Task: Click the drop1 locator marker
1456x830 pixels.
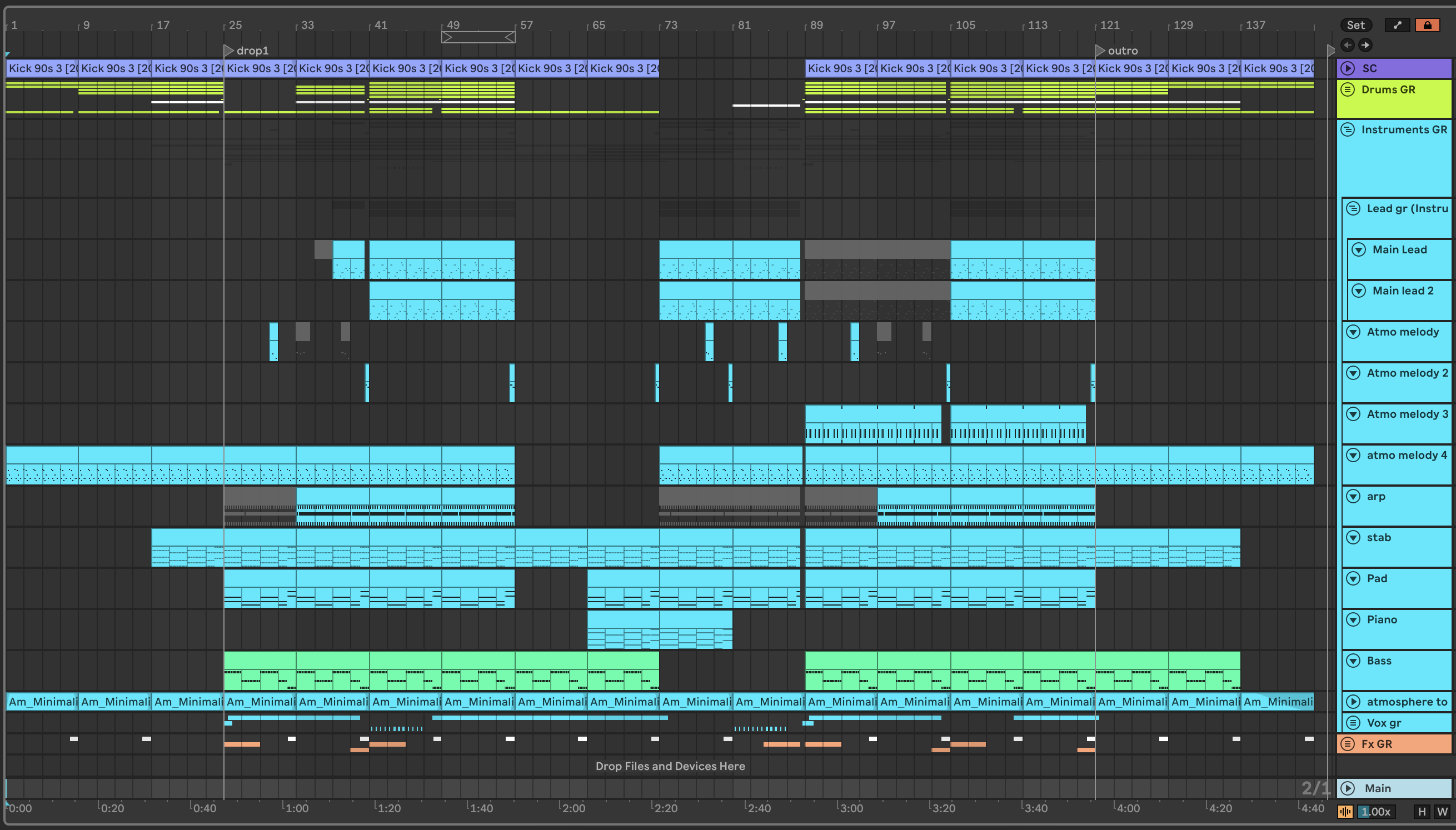Action: (228, 51)
